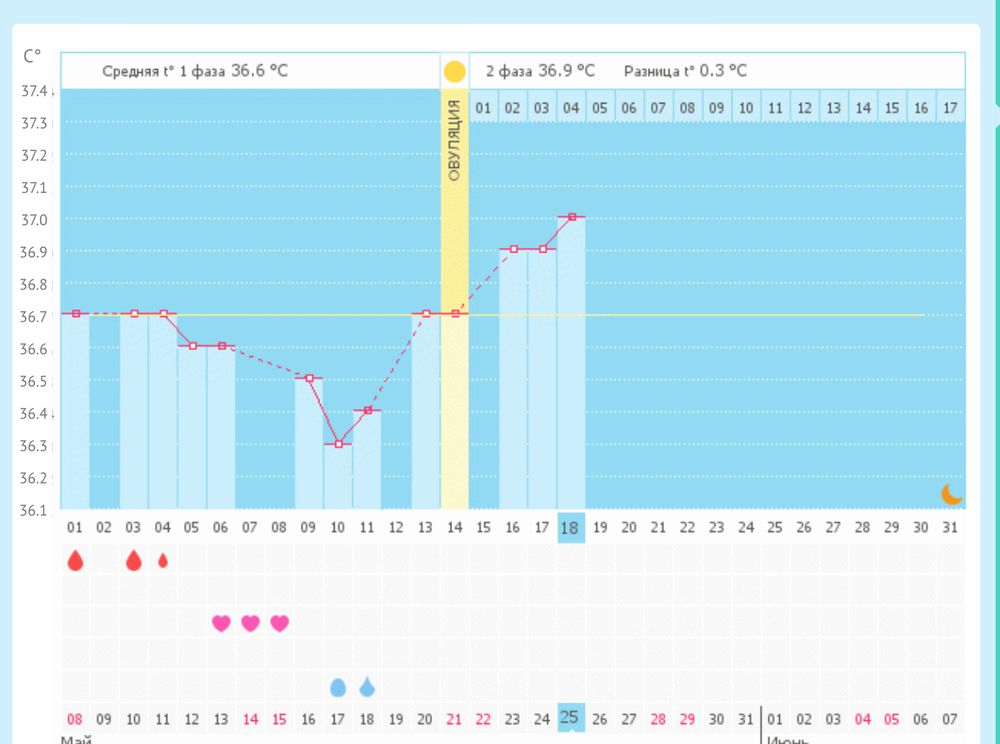
Task: Click the small blue water drop on day 11
Action: [x=368, y=687]
